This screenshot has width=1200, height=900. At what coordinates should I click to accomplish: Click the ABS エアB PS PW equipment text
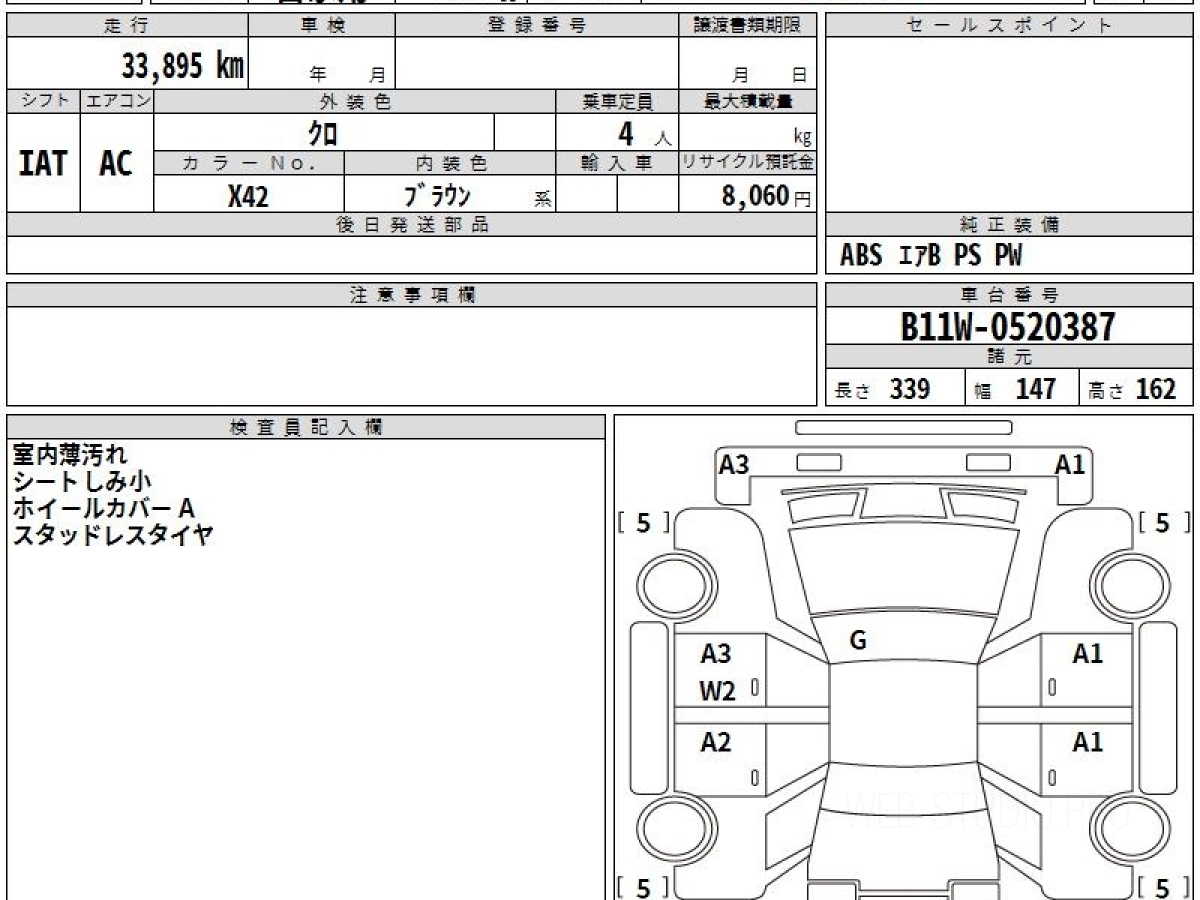tap(931, 256)
